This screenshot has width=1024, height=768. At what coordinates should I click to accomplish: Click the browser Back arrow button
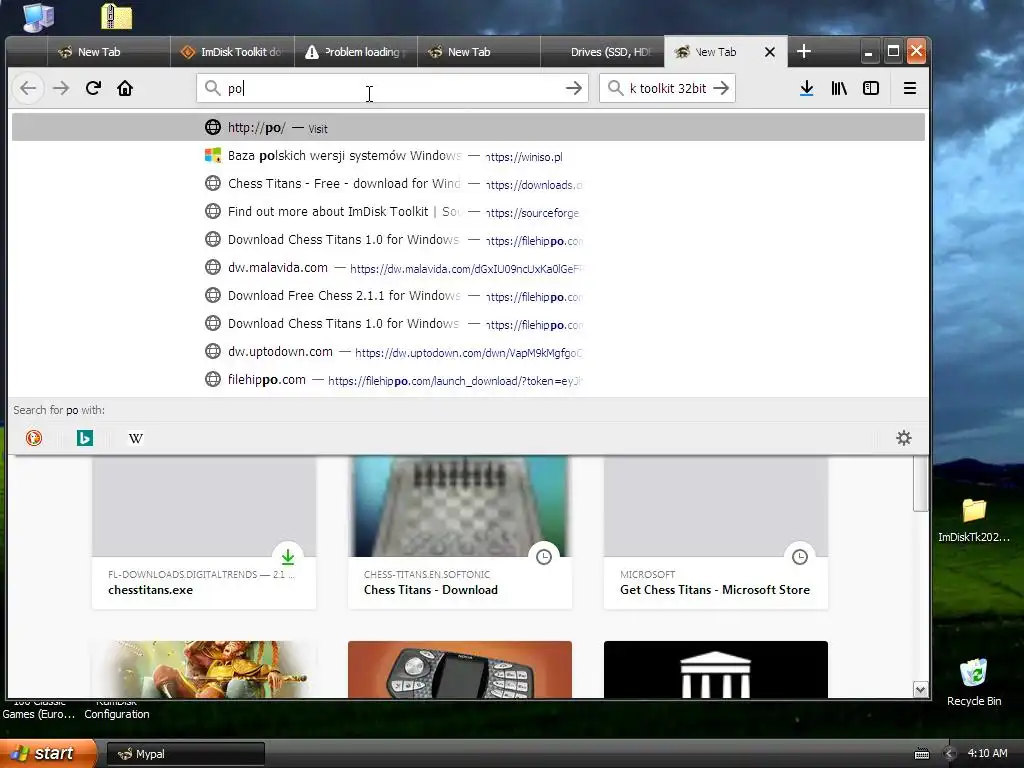pos(28,88)
